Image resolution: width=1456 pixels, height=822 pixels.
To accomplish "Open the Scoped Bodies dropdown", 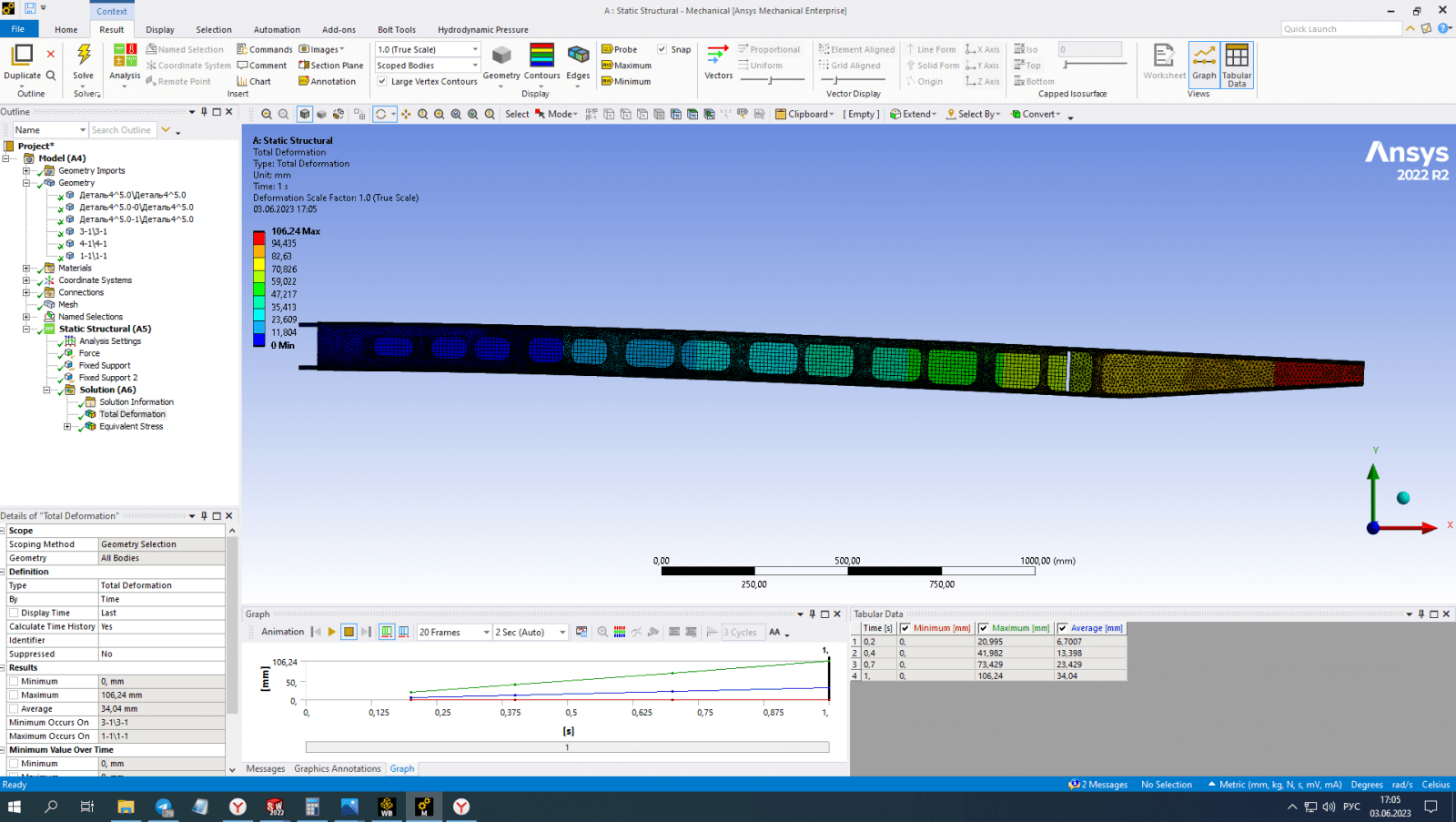I will pos(474,66).
